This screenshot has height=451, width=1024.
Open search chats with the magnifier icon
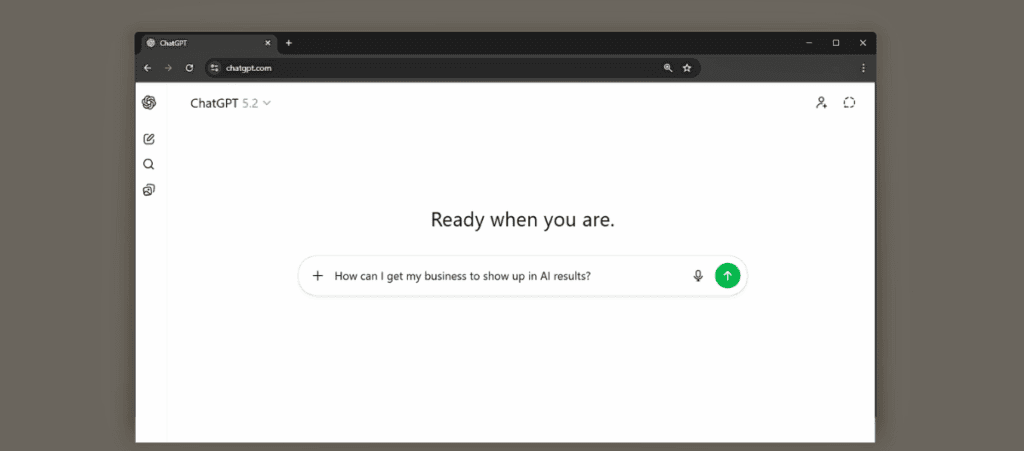[x=149, y=164]
